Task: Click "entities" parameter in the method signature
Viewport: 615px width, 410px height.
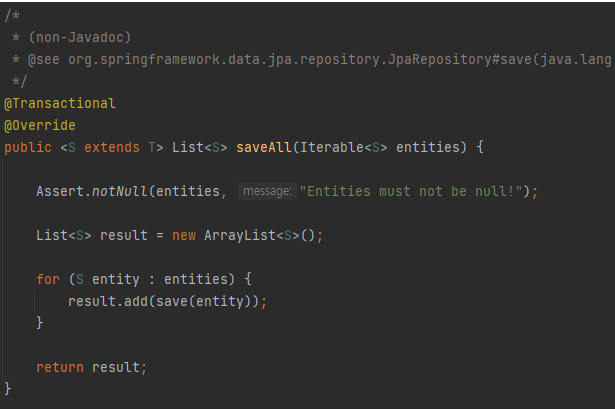Action: 428,148
